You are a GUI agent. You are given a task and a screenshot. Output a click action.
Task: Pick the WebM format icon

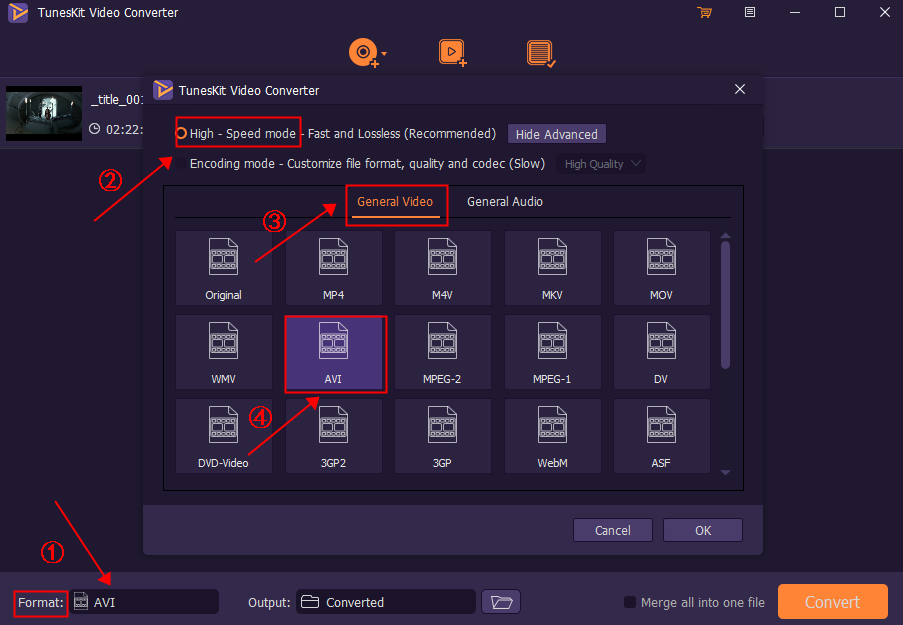[552, 435]
